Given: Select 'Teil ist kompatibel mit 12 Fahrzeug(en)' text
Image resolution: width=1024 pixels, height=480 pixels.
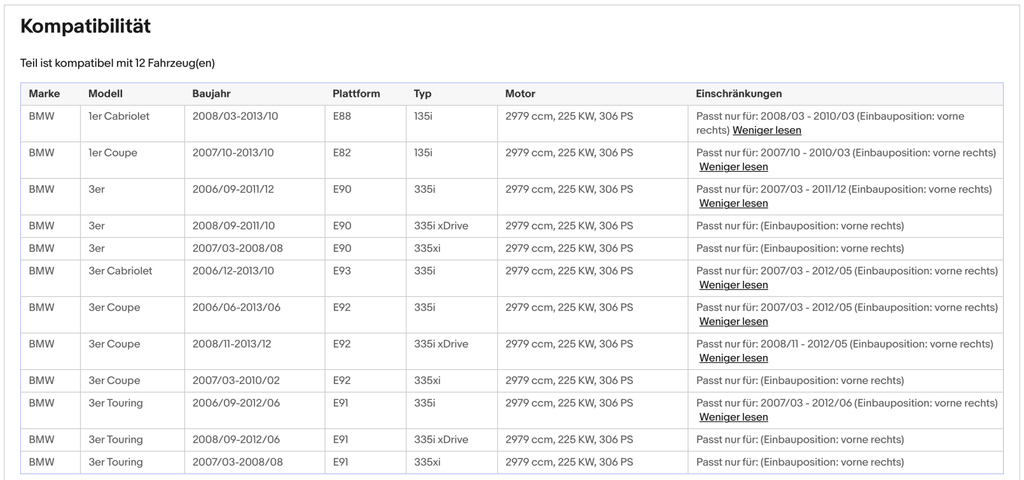Looking at the screenshot, I should click(x=118, y=63).
